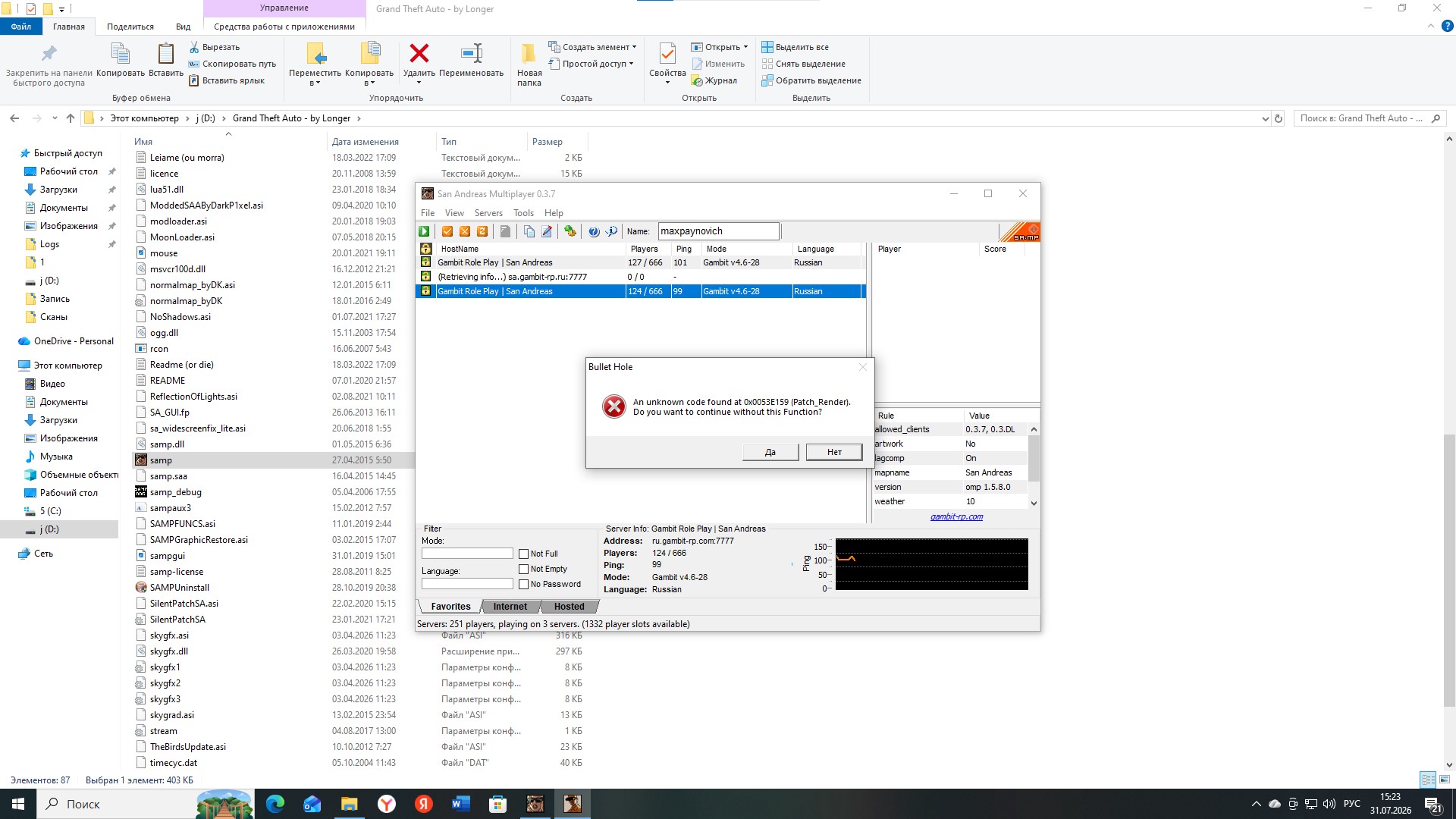The image size is (1456, 819).
Task: Open the Открыть dropdown in ribbon
Action: tap(719, 47)
